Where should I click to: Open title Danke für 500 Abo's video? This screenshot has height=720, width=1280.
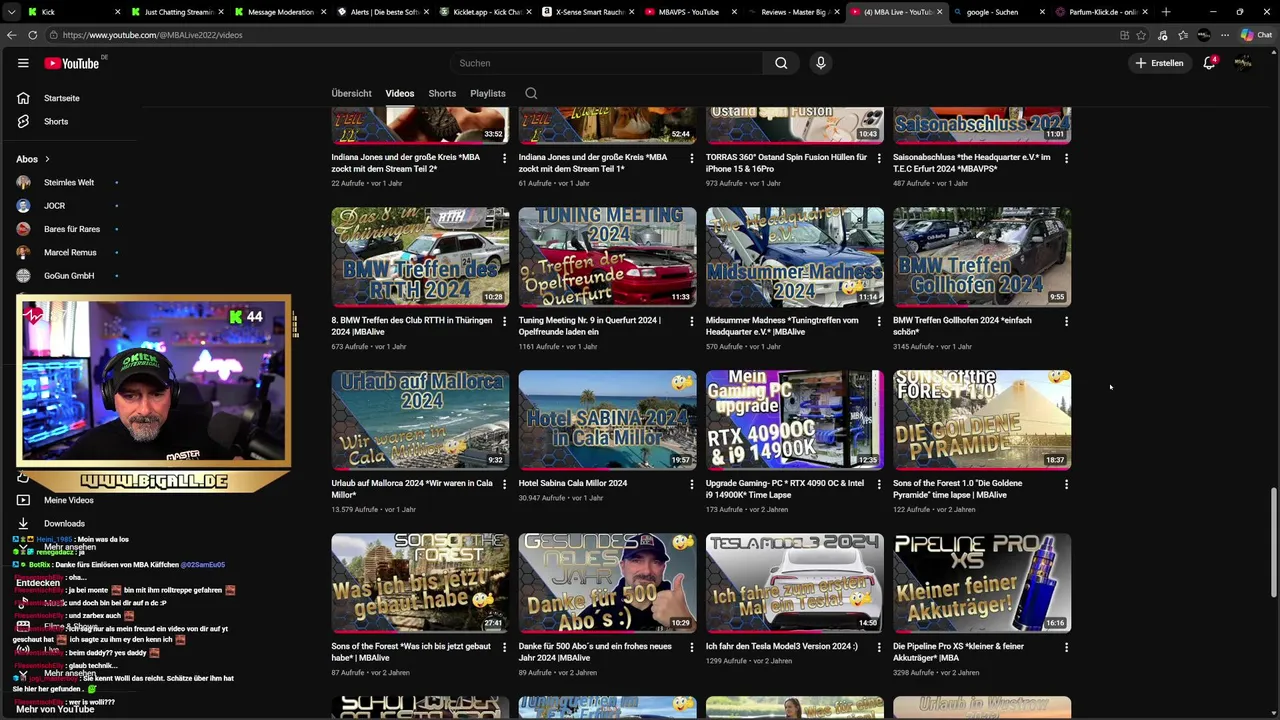click(594, 652)
